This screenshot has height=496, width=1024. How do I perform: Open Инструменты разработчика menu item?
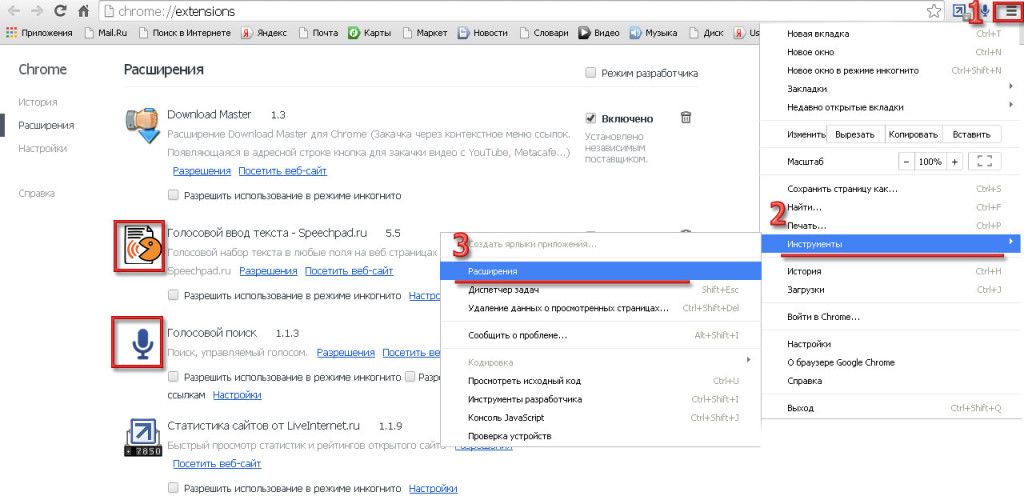click(x=601, y=399)
